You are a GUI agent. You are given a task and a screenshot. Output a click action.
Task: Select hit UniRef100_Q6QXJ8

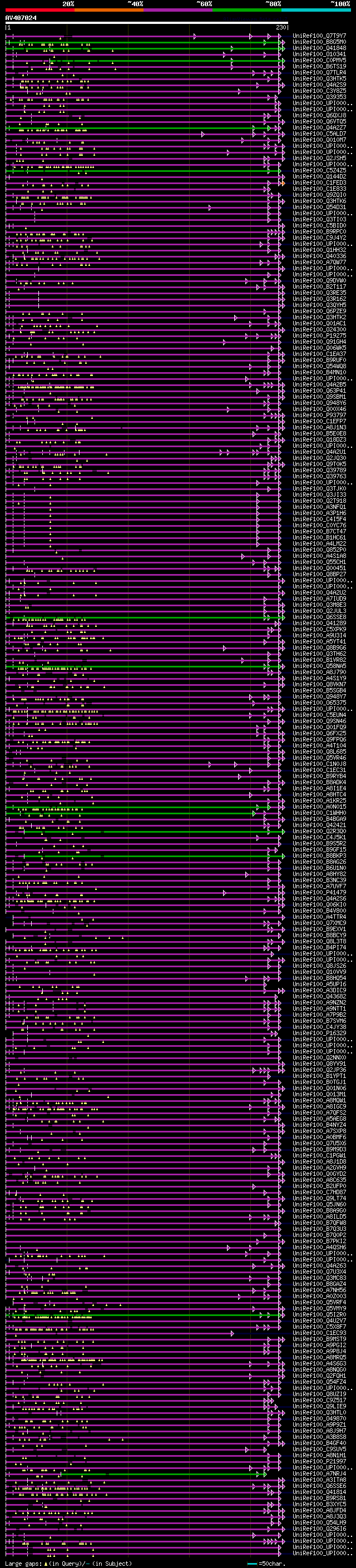(x=319, y=115)
